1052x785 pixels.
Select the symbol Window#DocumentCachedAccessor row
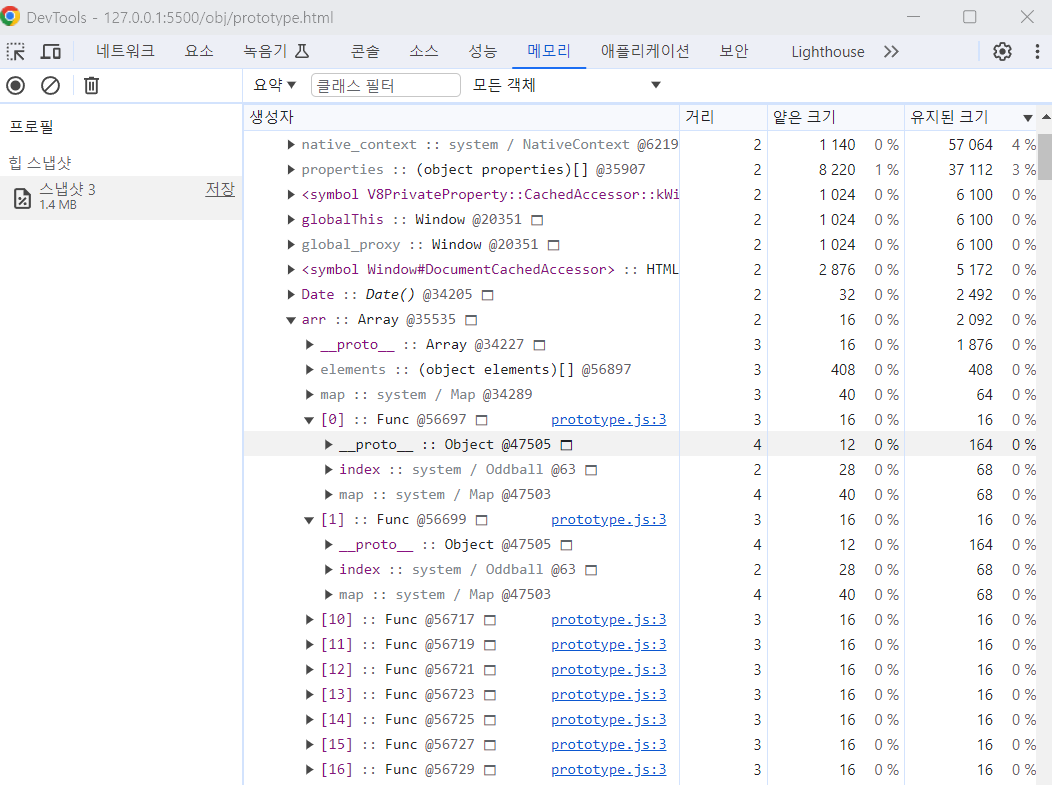pyautogui.click(x=641, y=270)
